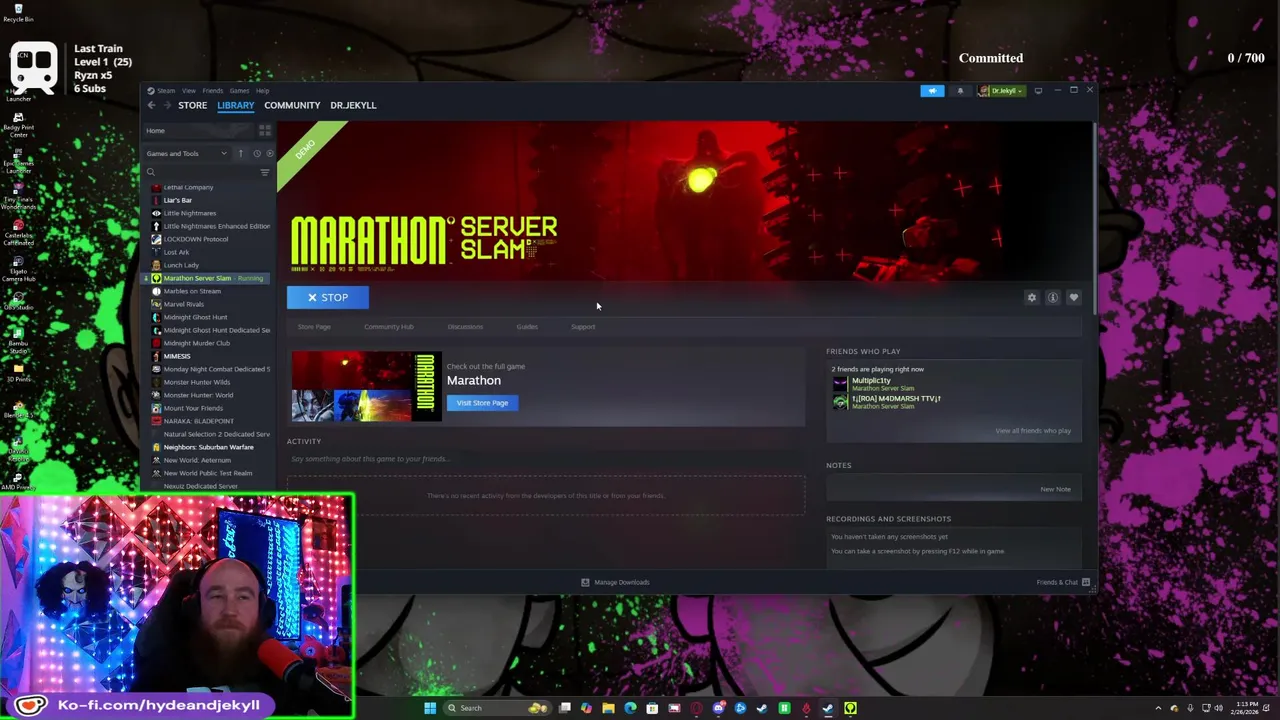Open the Steam announcements megaphone button
This screenshot has height=720, width=1280.
[x=932, y=91]
